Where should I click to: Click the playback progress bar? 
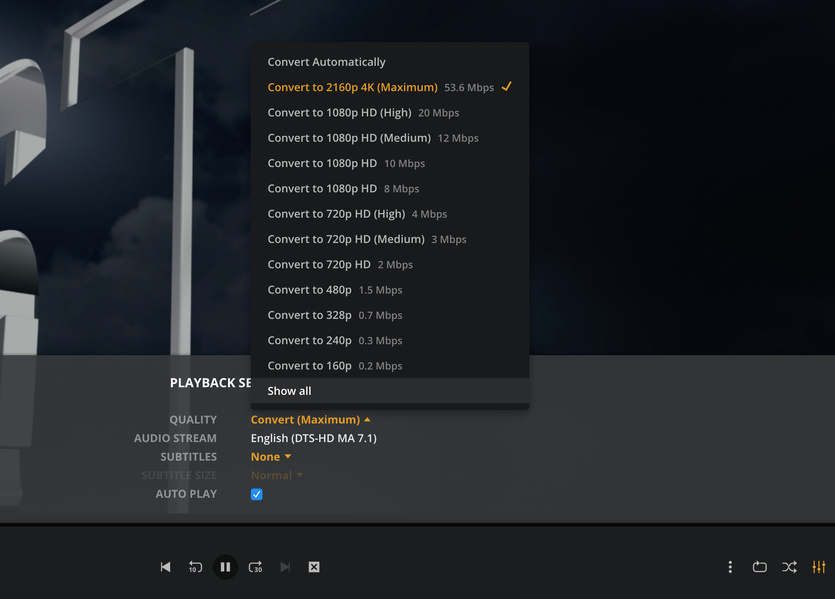point(418,524)
